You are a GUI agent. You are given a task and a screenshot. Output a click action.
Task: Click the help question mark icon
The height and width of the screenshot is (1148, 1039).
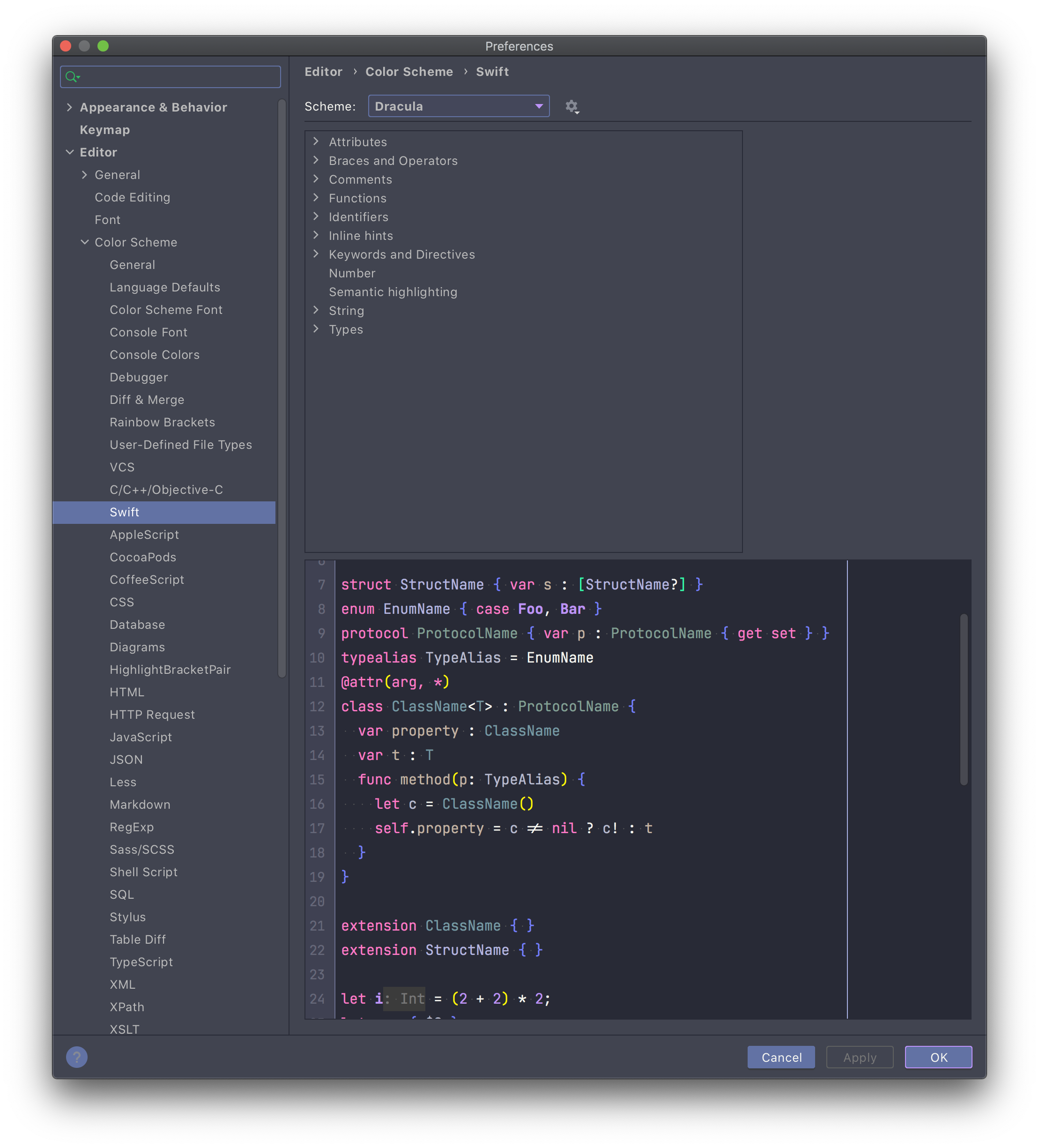(x=76, y=1057)
